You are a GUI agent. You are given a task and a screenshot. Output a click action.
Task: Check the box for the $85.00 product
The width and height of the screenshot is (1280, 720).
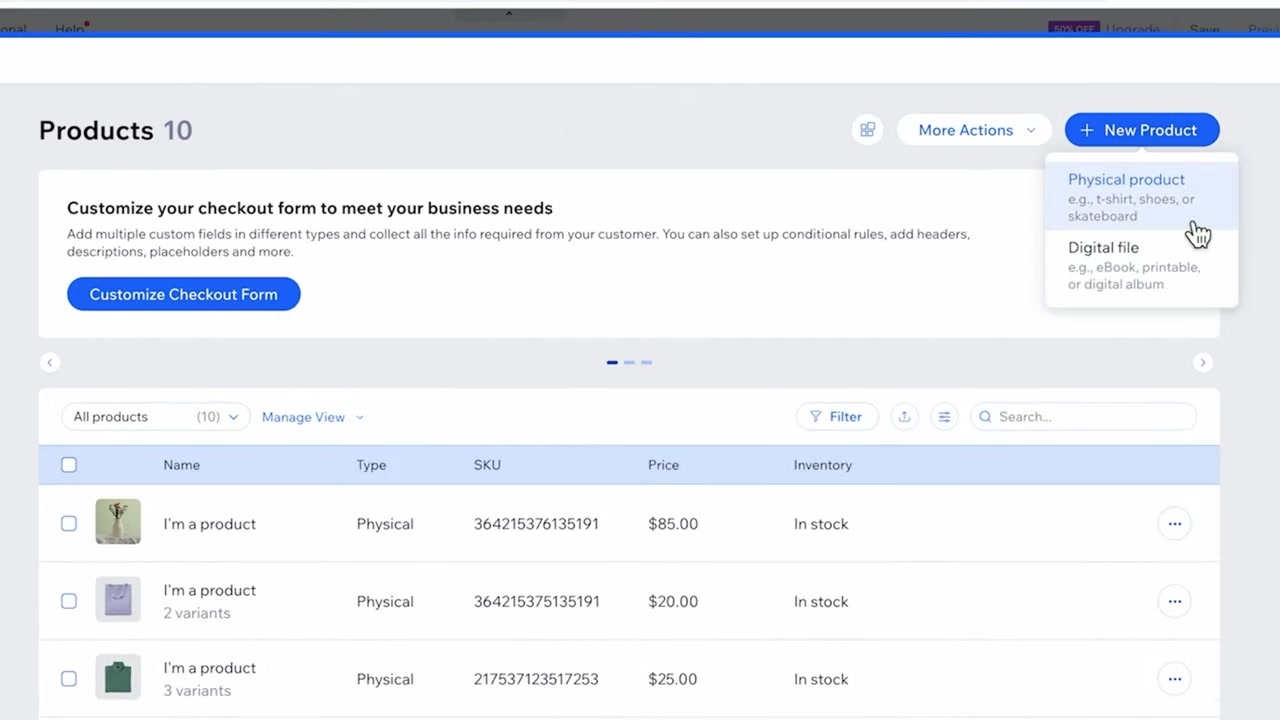69,524
